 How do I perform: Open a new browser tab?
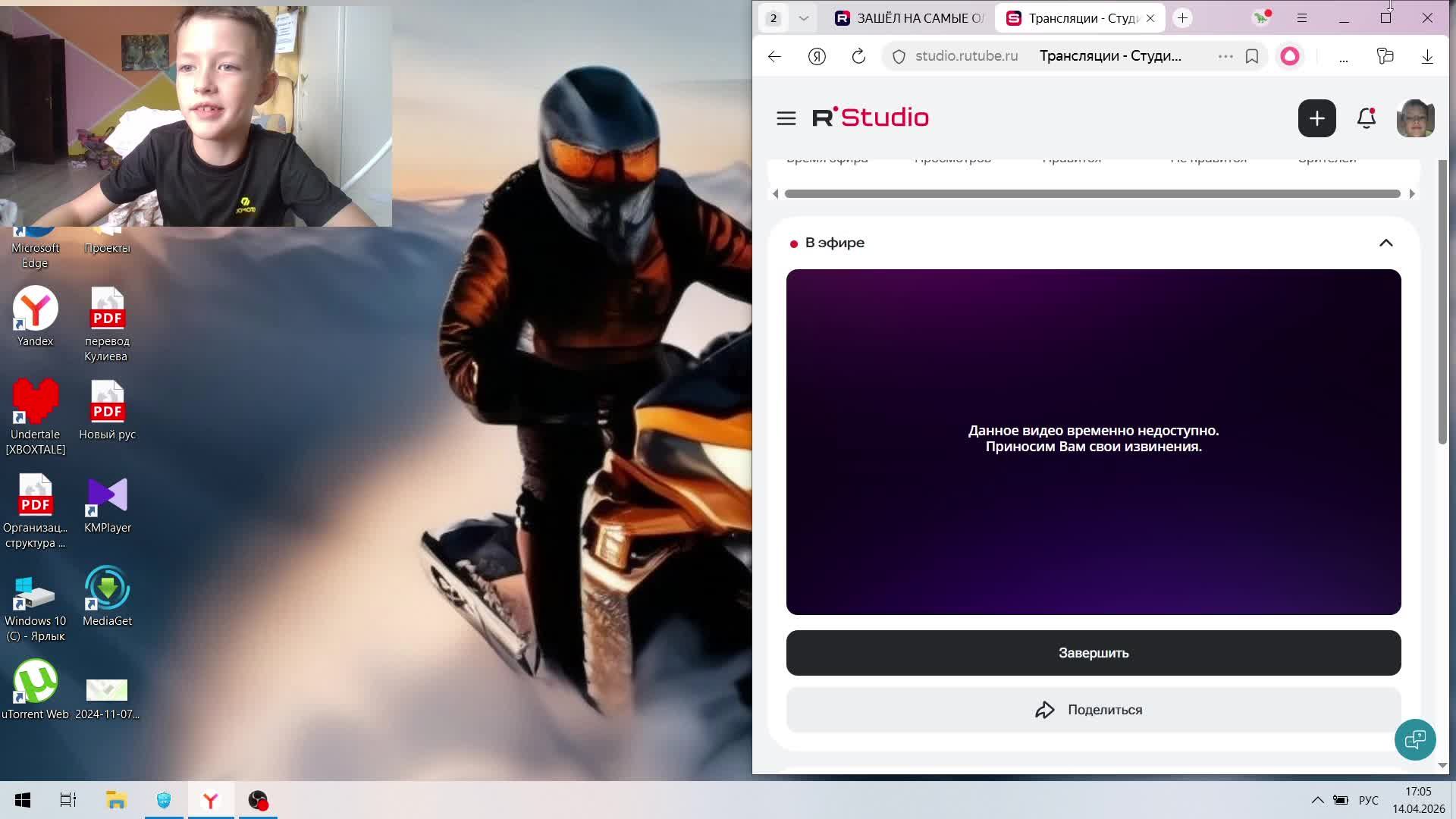[1182, 18]
